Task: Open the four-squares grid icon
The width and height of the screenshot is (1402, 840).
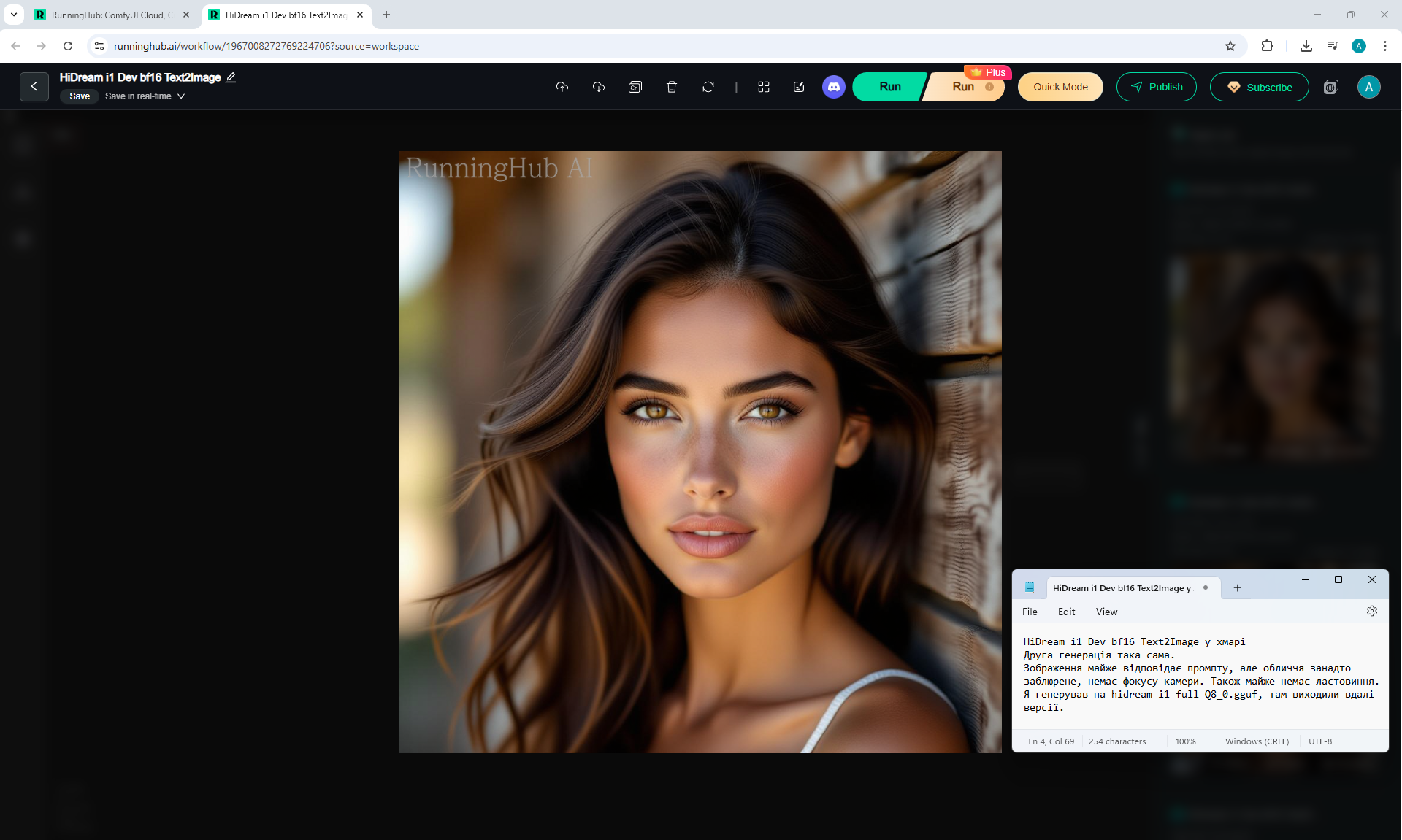Action: click(x=764, y=87)
